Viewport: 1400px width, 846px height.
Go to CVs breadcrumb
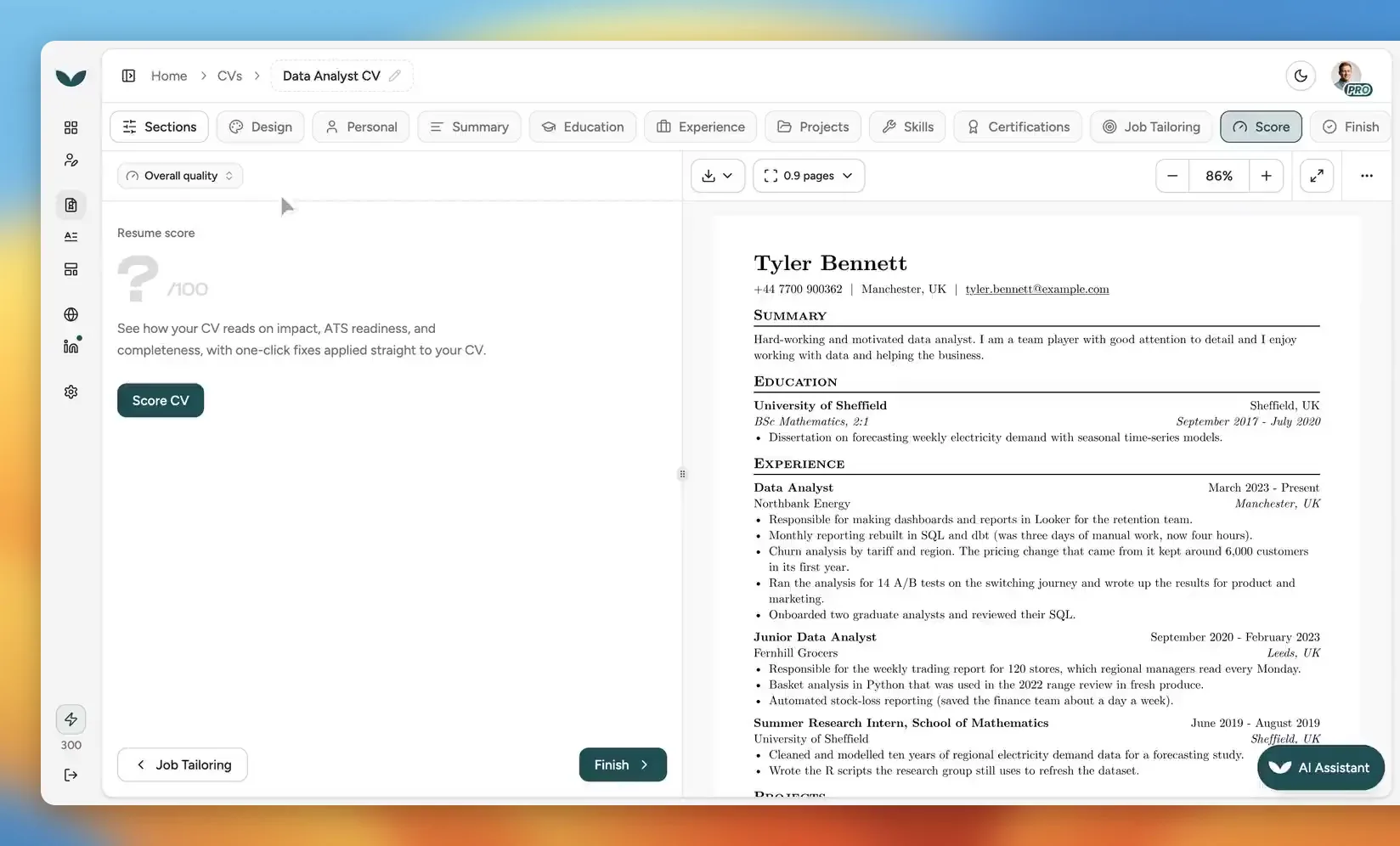(x=229, y=76)
